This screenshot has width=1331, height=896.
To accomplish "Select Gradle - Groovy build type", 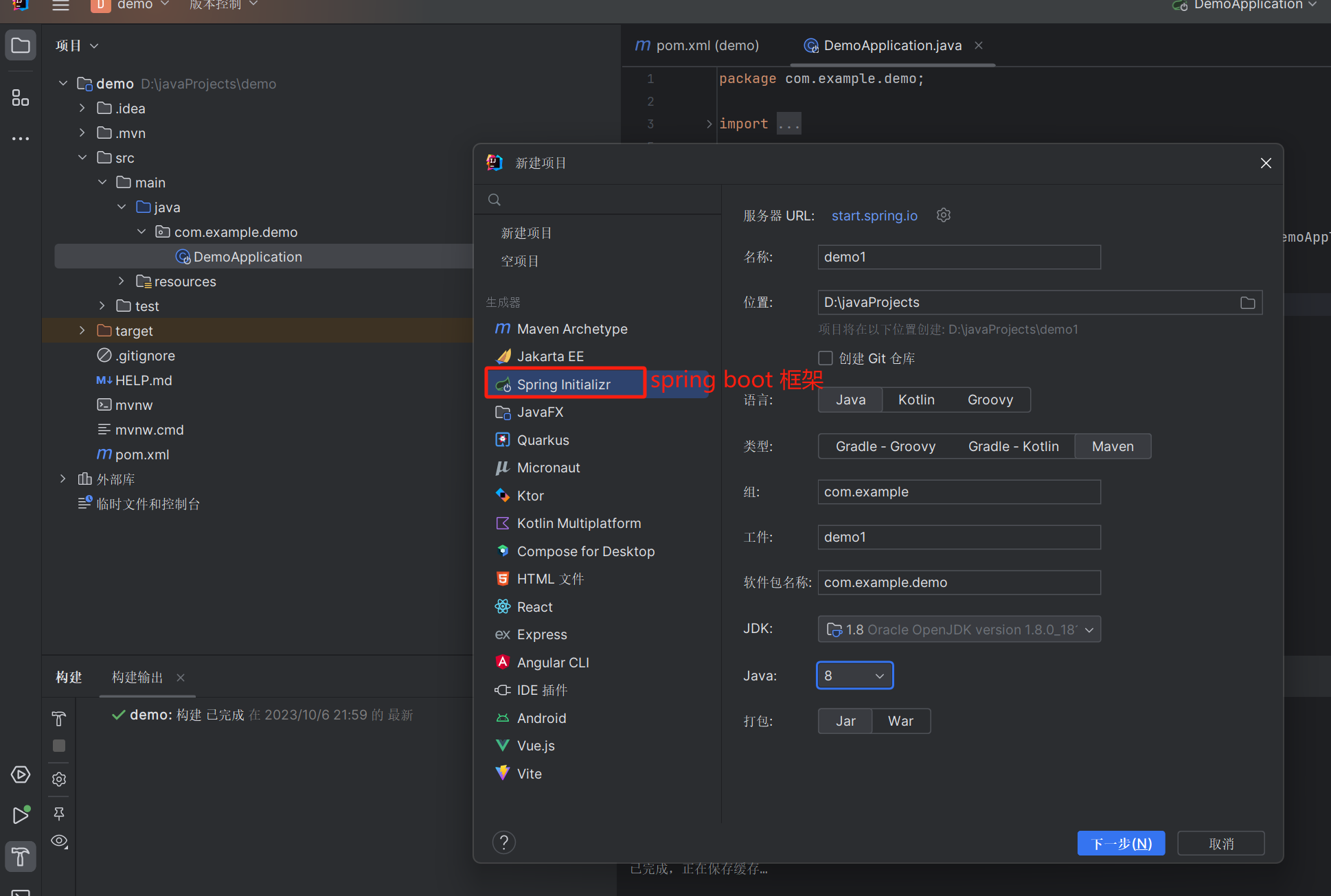I will tap(885, 446).
